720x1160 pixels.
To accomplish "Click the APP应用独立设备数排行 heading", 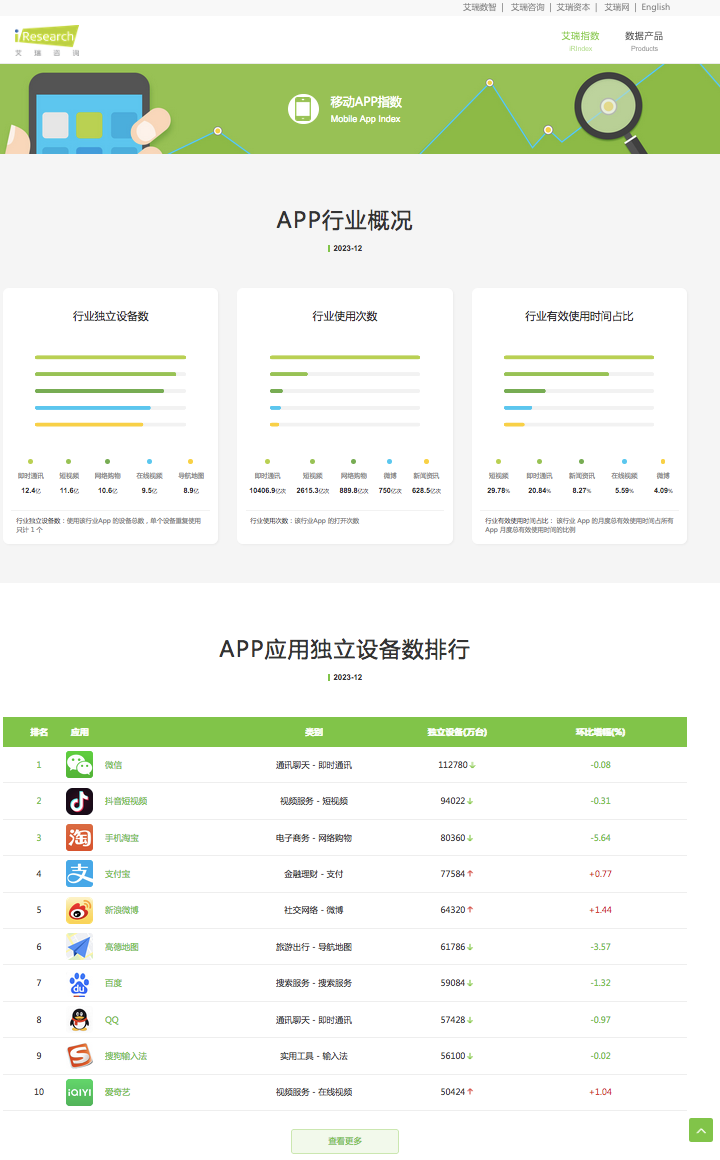I will (345, 650).
